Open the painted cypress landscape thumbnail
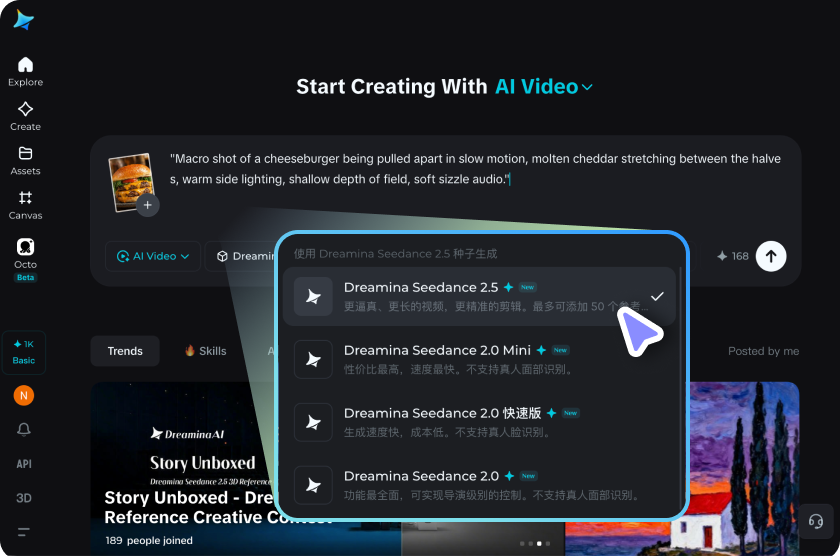The height and width of the screenshot is (560, 840). coord(744,469)
